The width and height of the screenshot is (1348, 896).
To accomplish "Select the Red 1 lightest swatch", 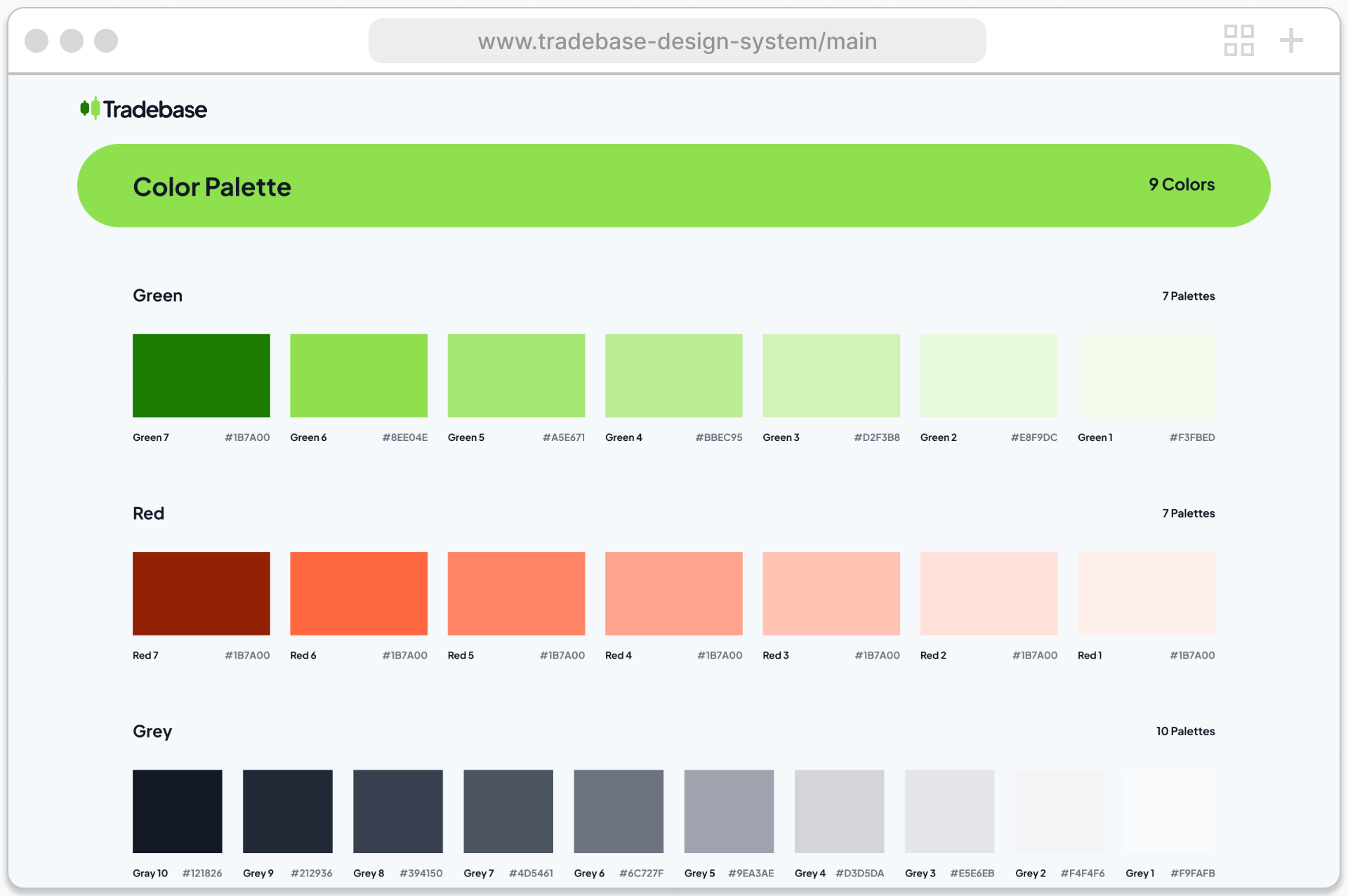I will click(1147, 593).
